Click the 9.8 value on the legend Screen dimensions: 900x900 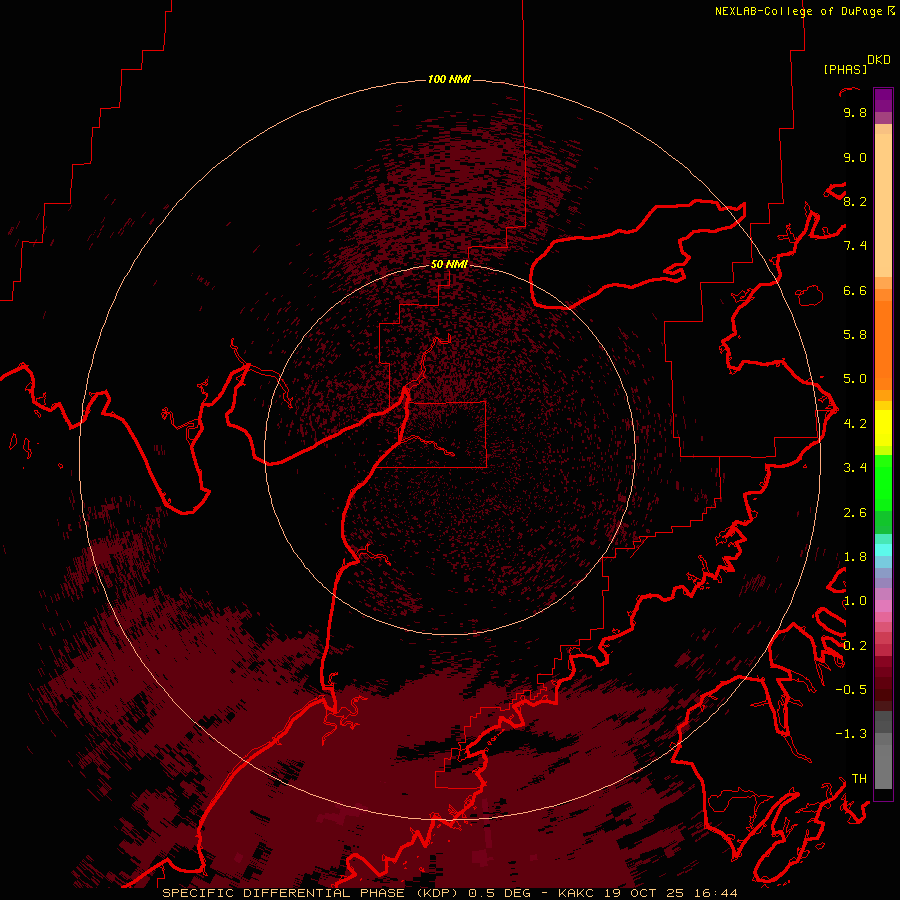(x=855, y=112)
